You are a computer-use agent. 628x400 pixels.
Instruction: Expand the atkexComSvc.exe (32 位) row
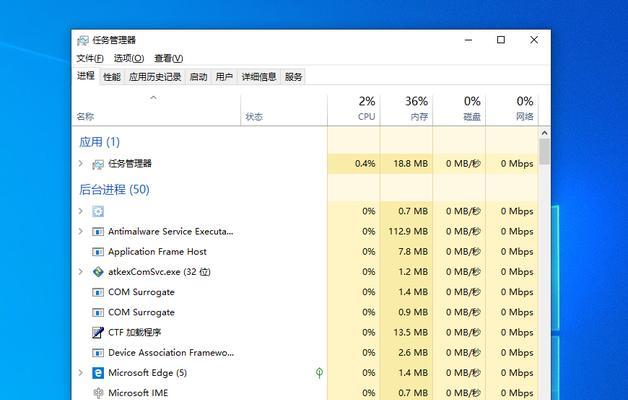pyautogui.click(x=81, y=272)
